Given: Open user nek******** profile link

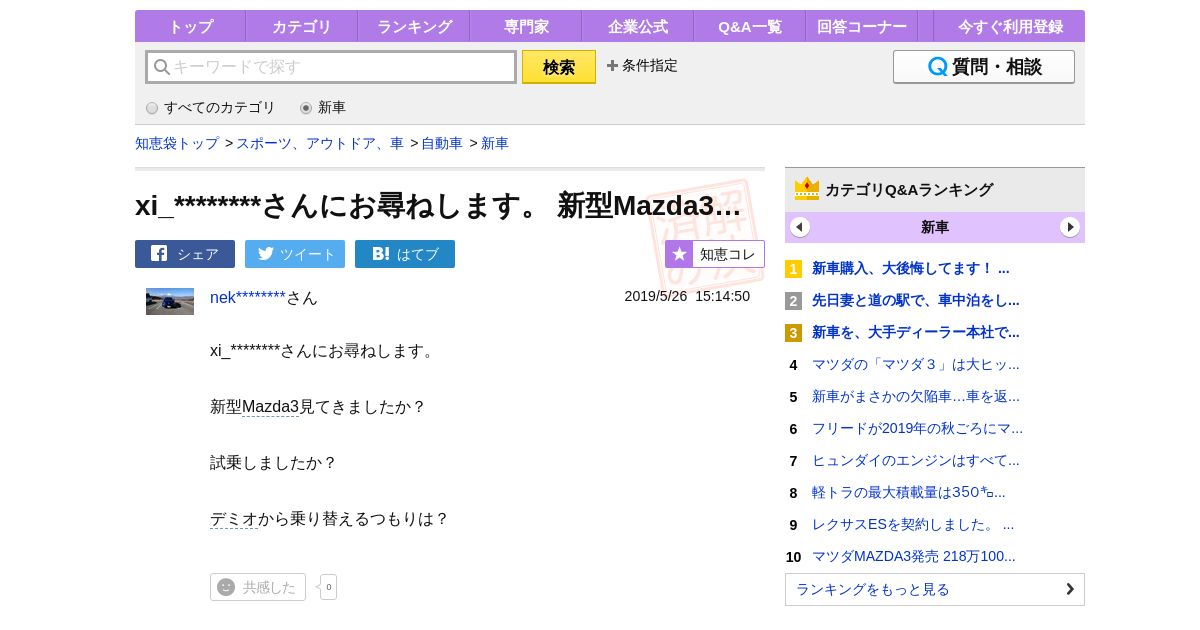Looking at the screenshot, I should [248, 297].
